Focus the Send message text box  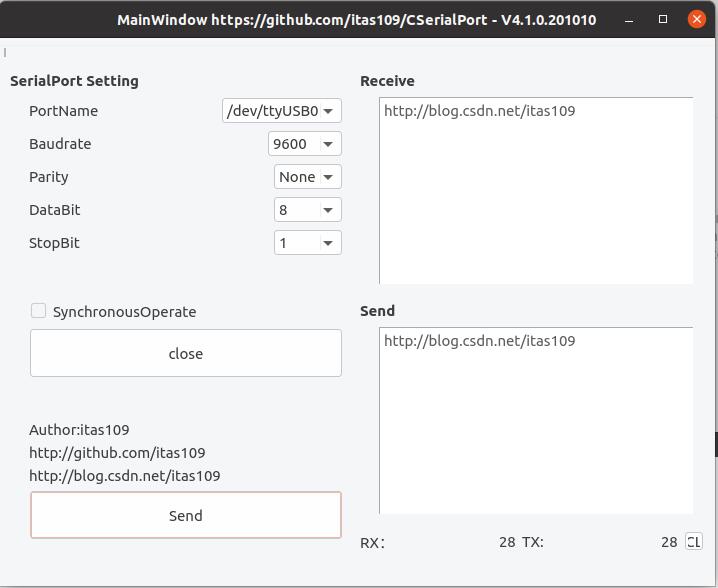536,420
